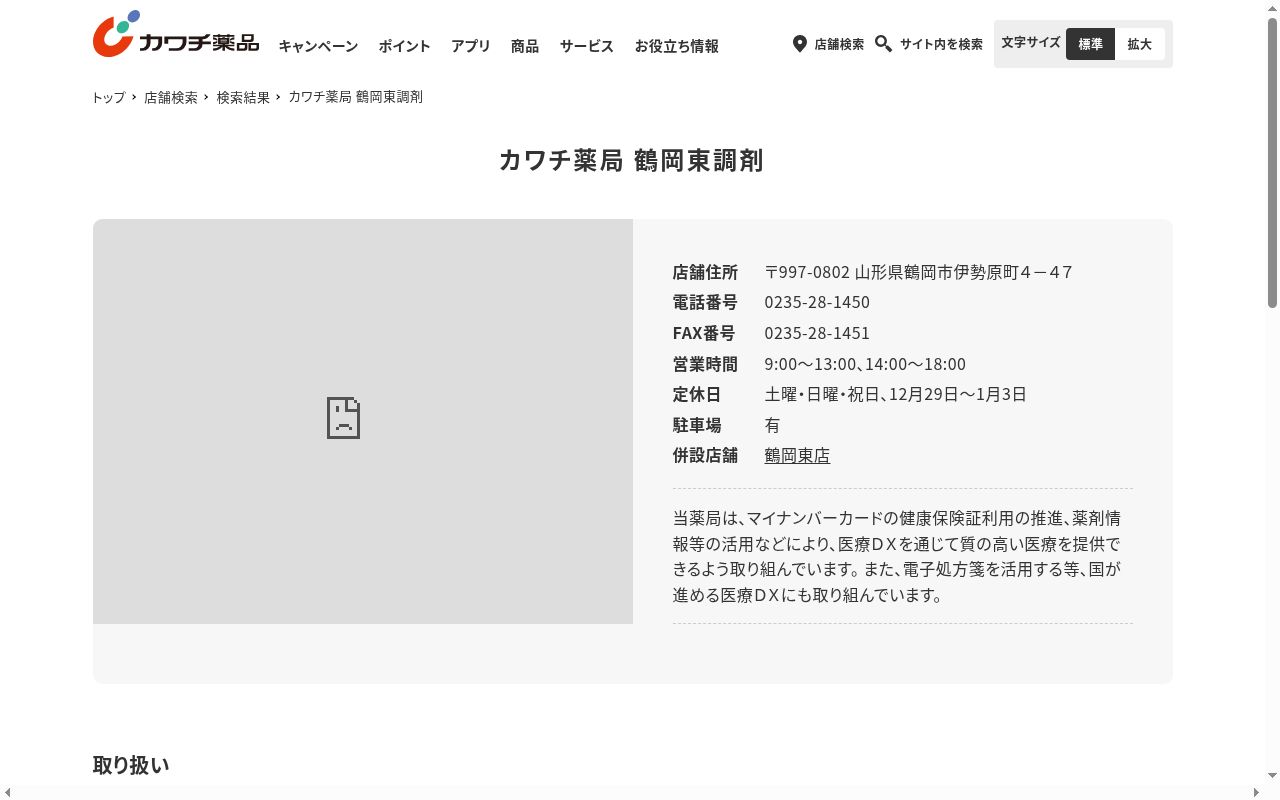
Task: Click the 定休日 label
Action: [x=697, y=394]
